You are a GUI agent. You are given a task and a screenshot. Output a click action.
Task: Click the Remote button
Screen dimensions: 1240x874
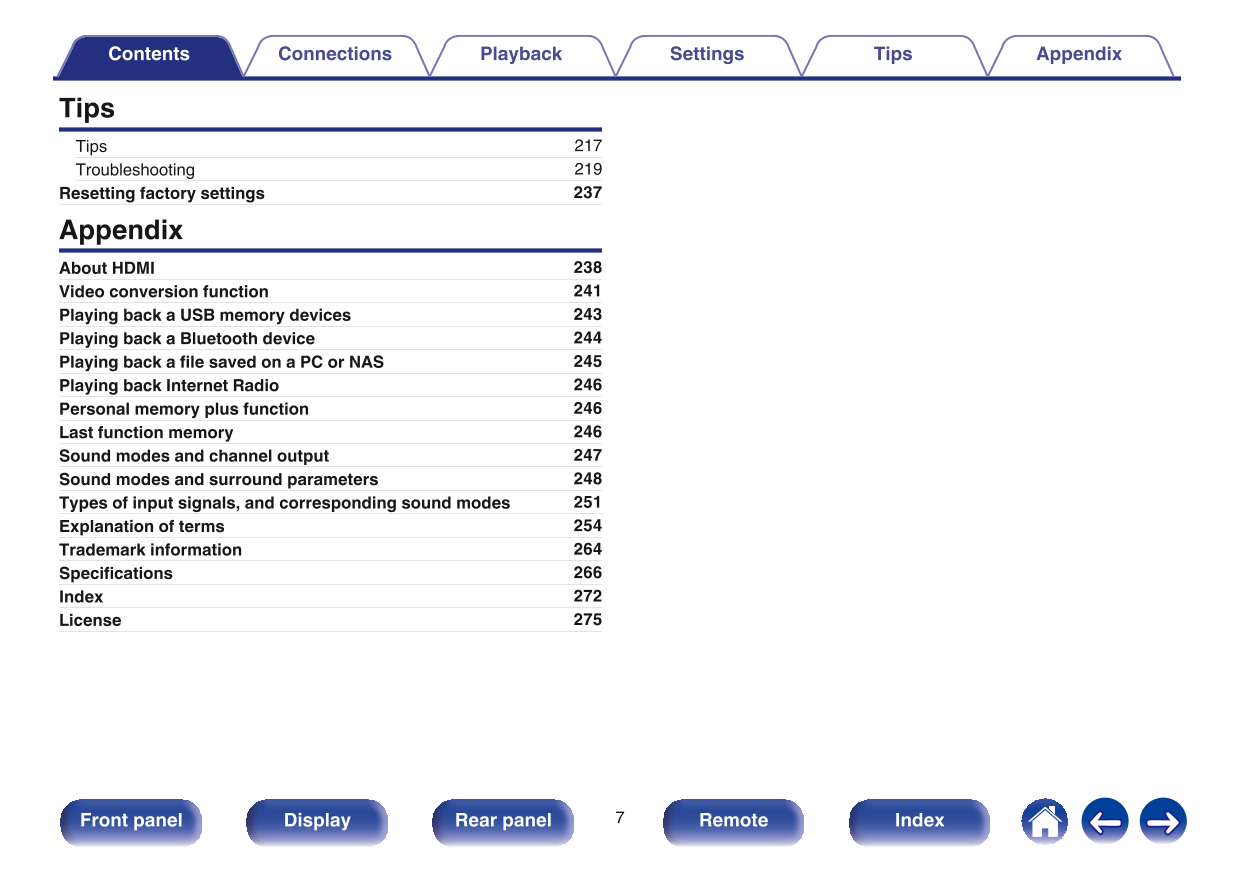point(733,821)
